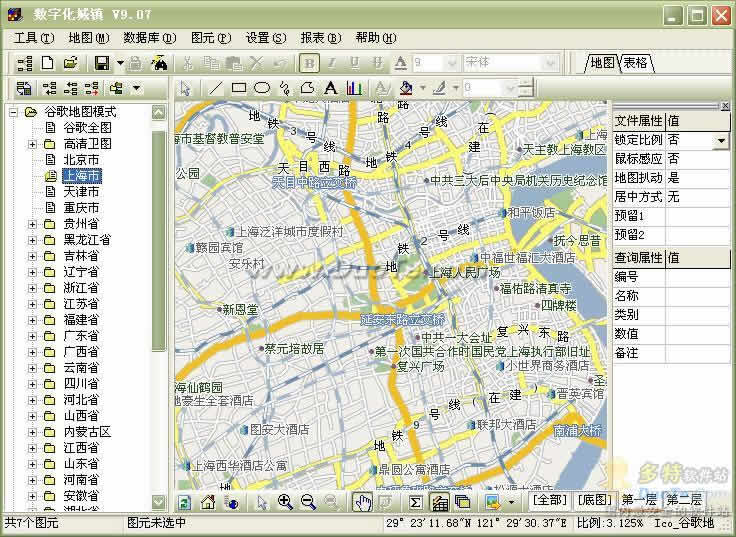Click the 地图扒动 value cell 是
The width and height of the screenshot is (736, 537).
698,177
